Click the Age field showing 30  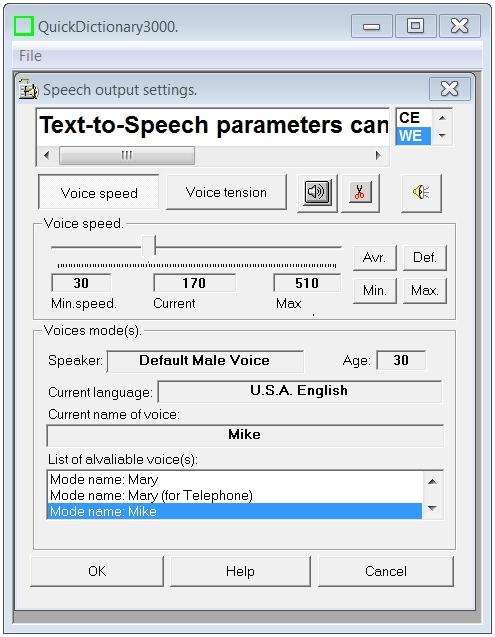tap(401, 360)
